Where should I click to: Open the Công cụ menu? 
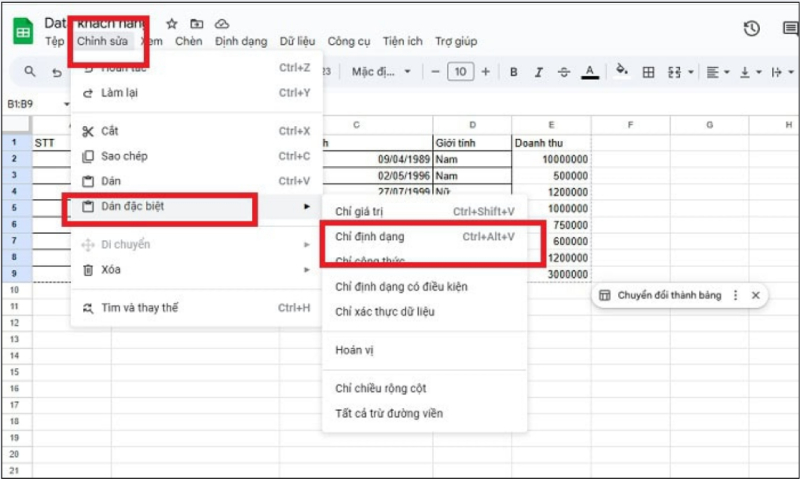click(x=348, y=41)
